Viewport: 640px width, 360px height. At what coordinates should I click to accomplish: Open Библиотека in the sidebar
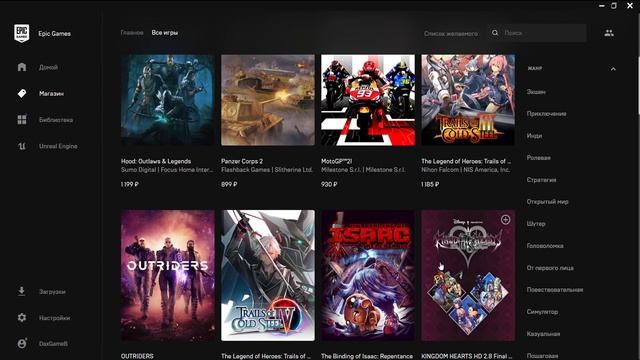pyautogui.click(x=56, y=120)
